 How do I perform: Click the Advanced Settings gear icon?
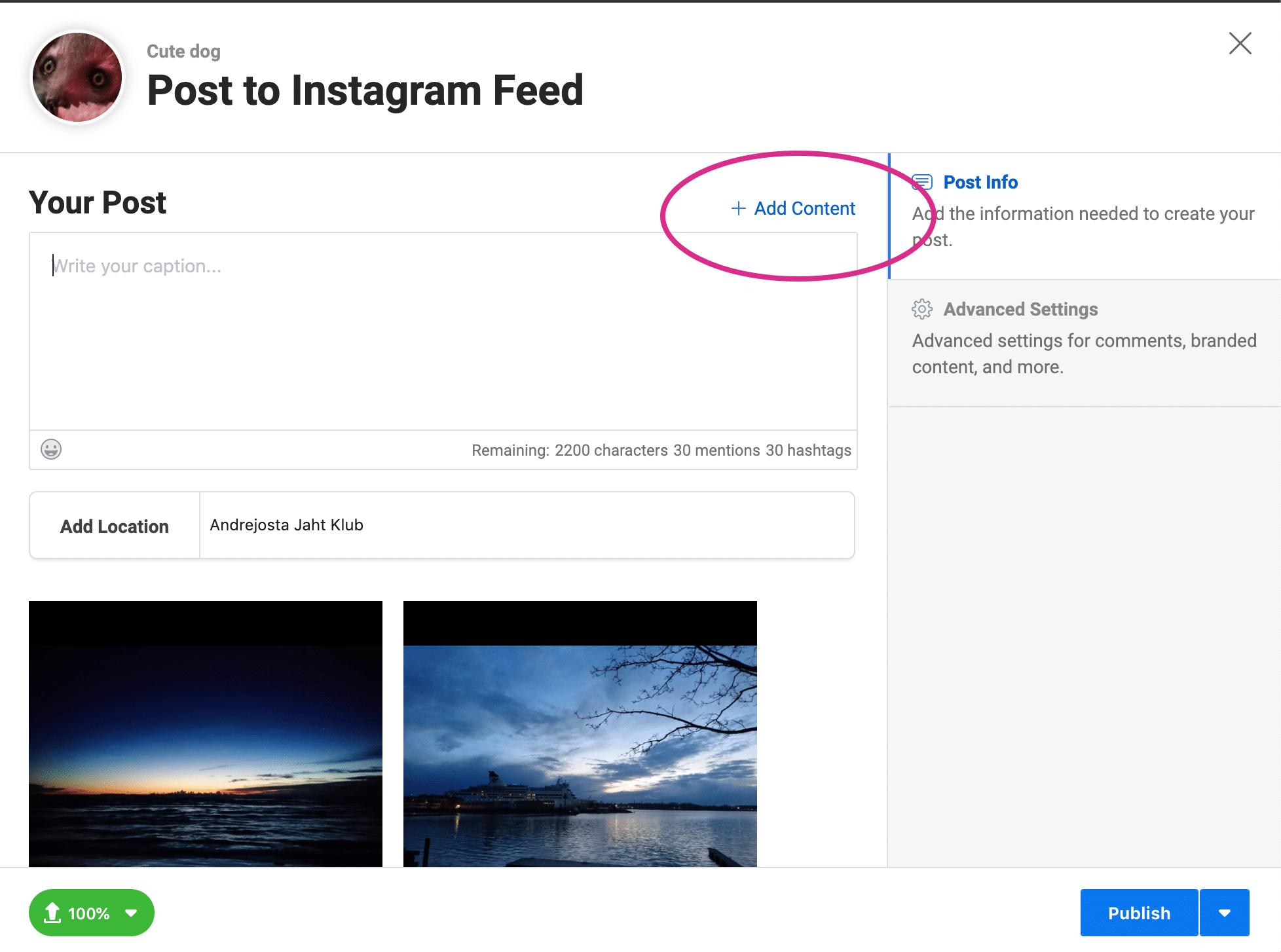click(x=922, y=309)
